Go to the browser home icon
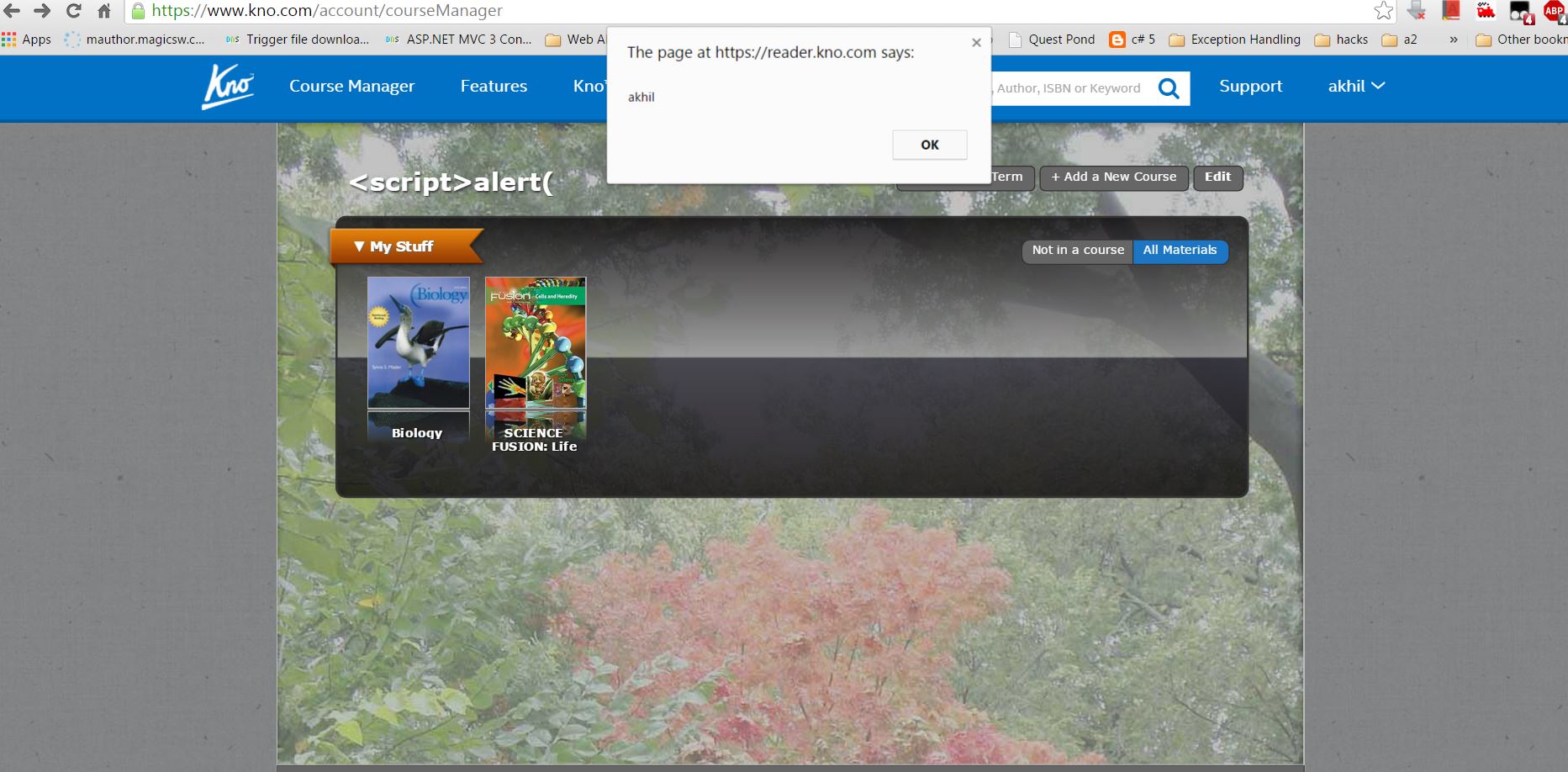1568x772 pixels. coord(104,11)
